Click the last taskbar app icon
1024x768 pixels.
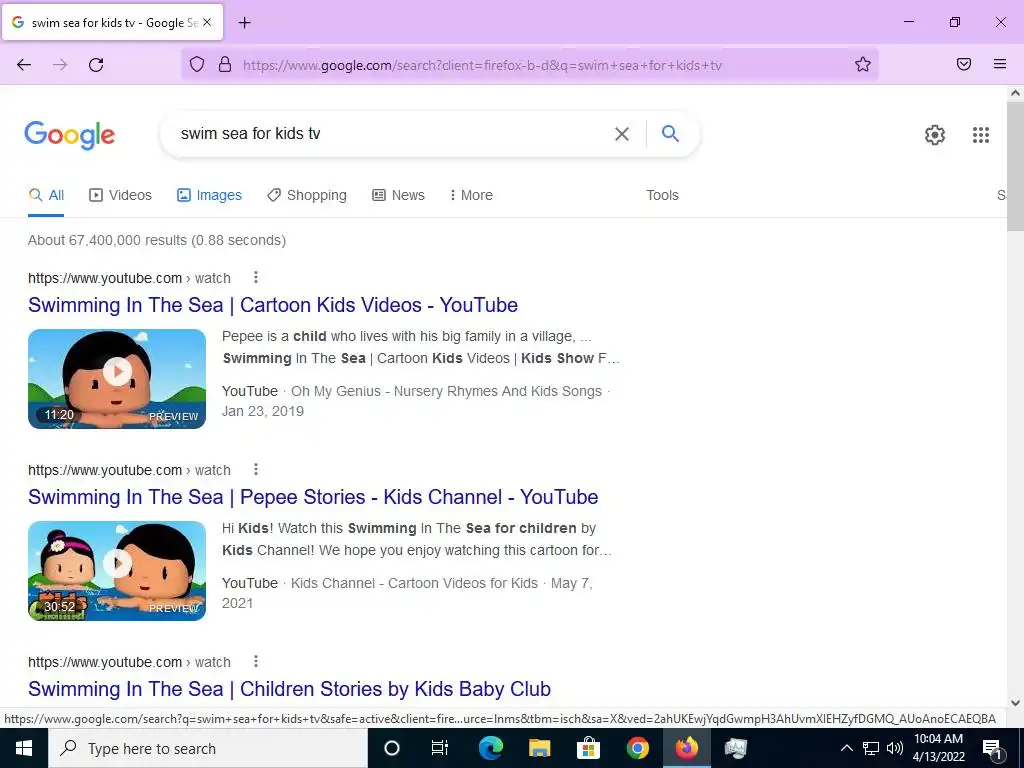coord(735,748)
